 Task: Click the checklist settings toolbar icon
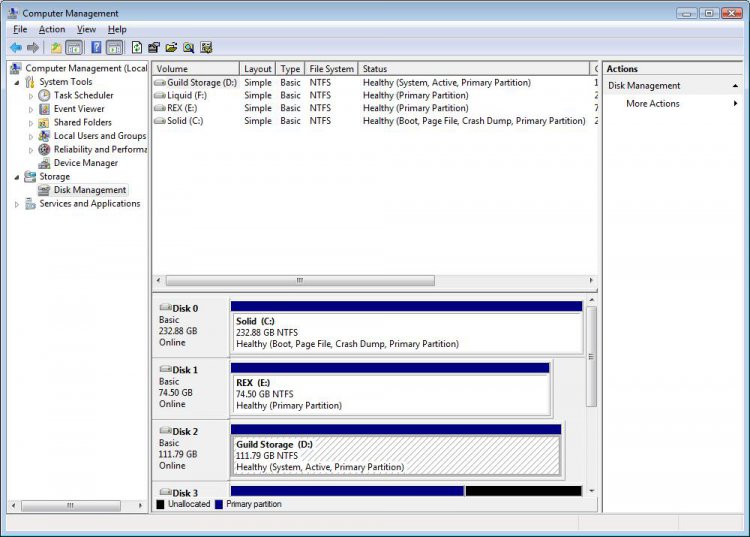[x=206, y=47]
